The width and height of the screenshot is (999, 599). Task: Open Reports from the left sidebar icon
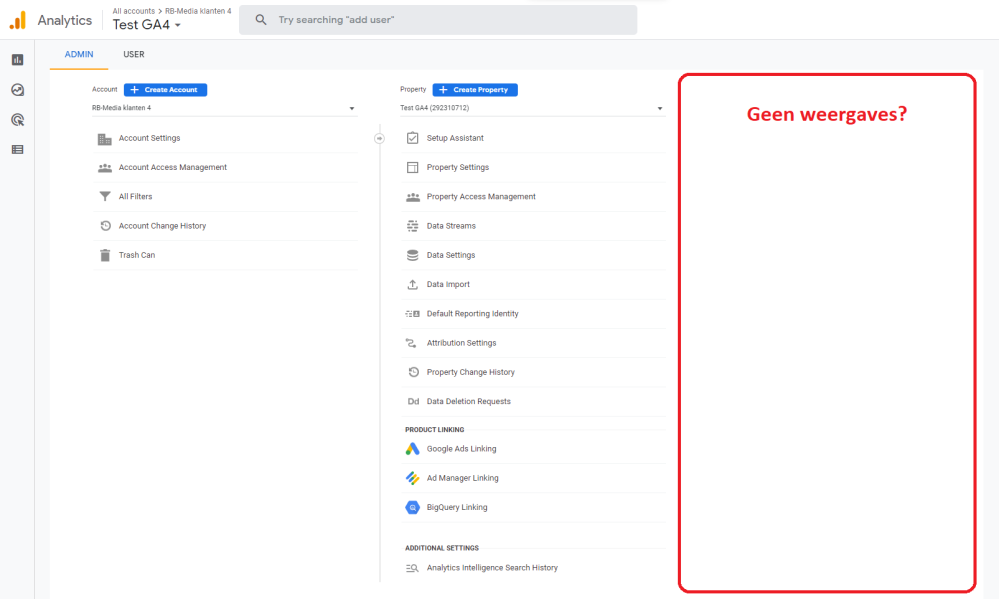tap(17, 60)
